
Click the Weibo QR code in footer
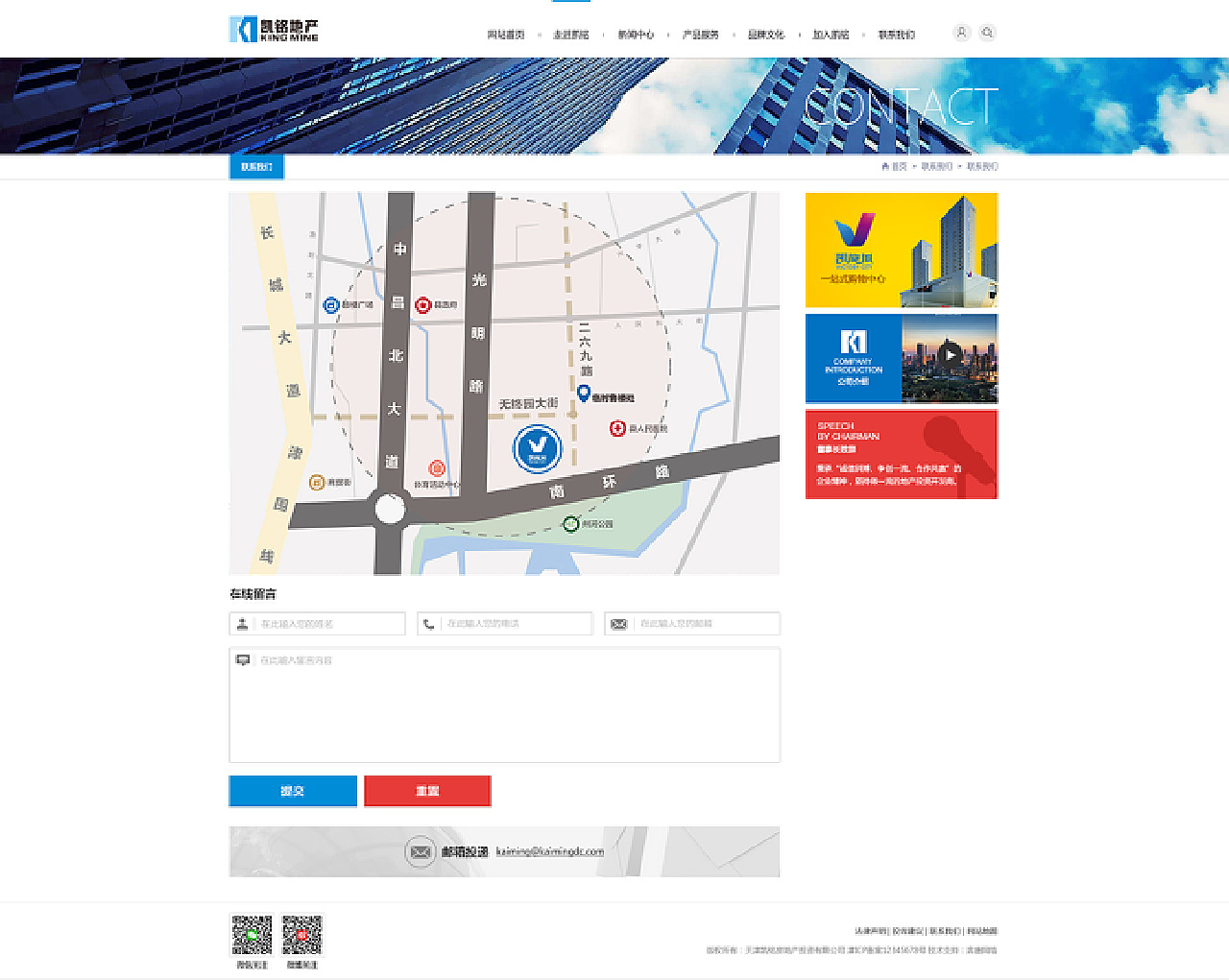(302, 935)
